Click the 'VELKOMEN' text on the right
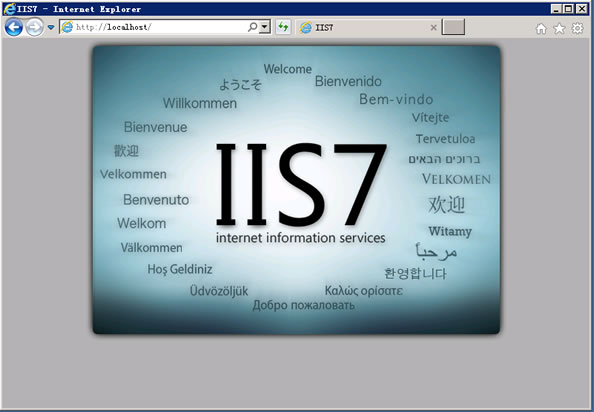The image size is (594, 412). (x=456, y=179)
